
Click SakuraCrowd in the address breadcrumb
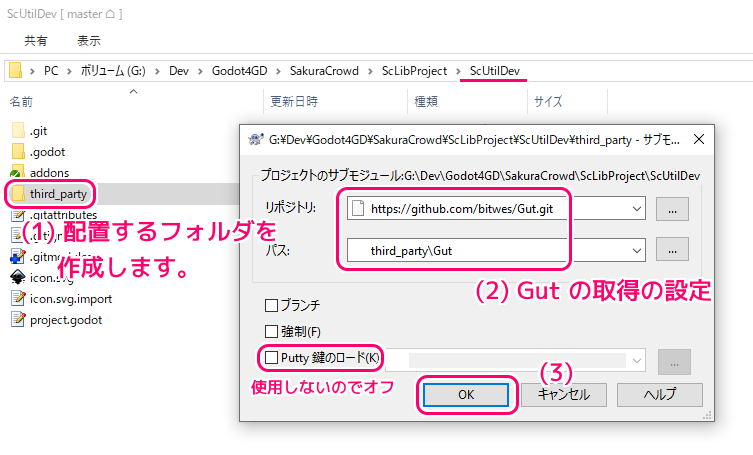324,71
